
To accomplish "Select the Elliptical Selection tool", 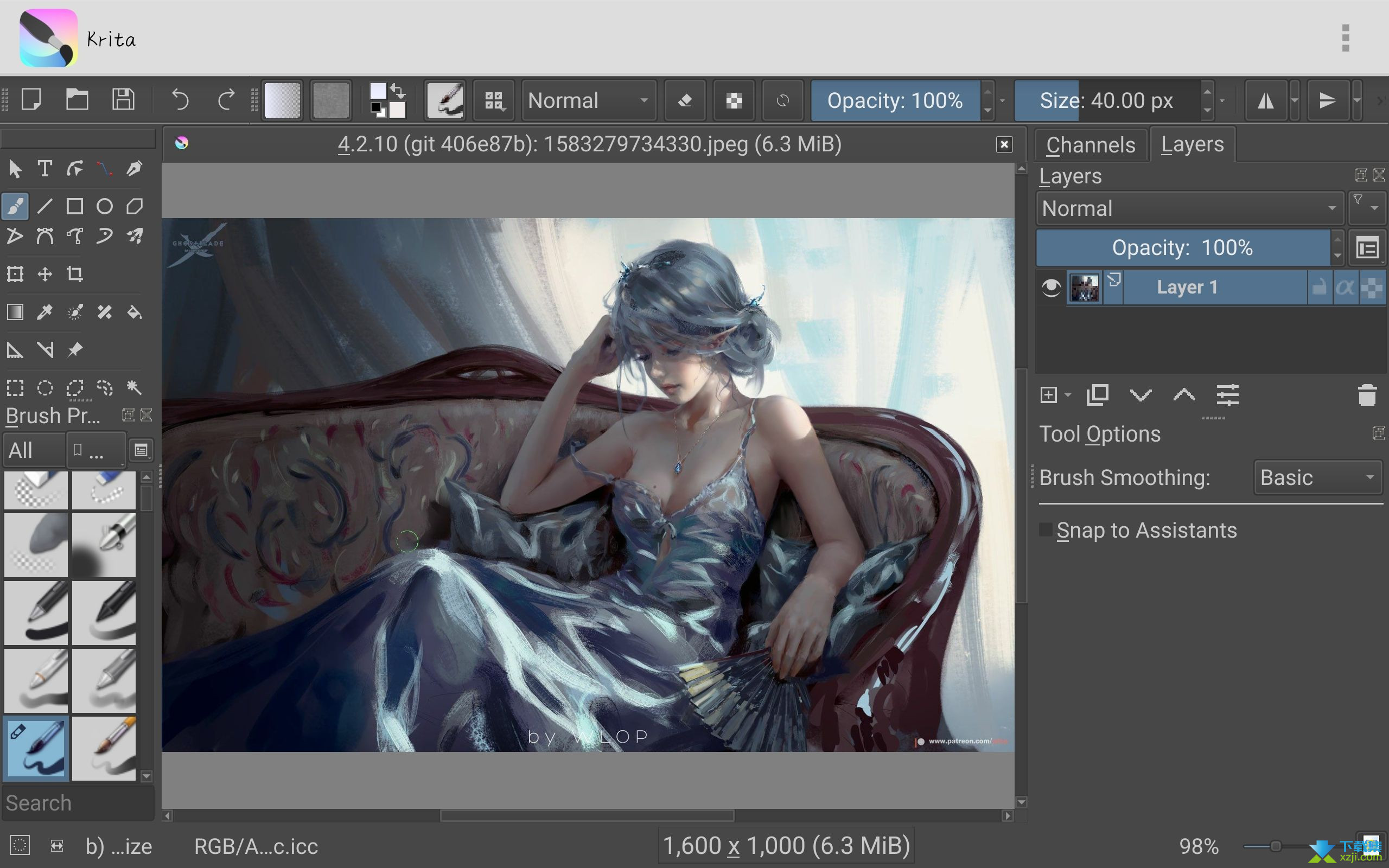I will coord(45,387).
